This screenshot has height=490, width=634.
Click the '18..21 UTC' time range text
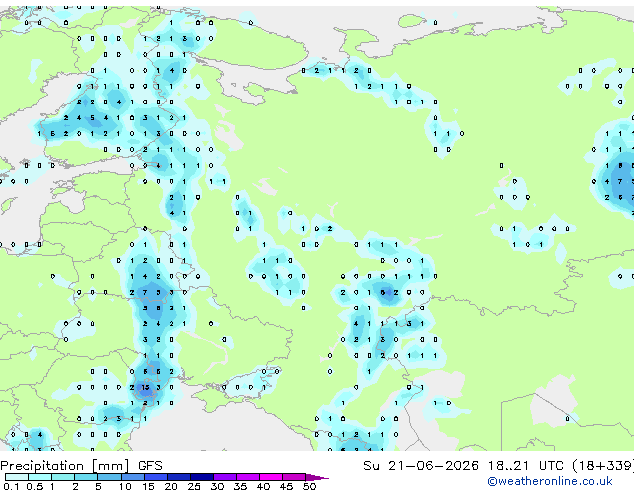(x=525, y=466)
